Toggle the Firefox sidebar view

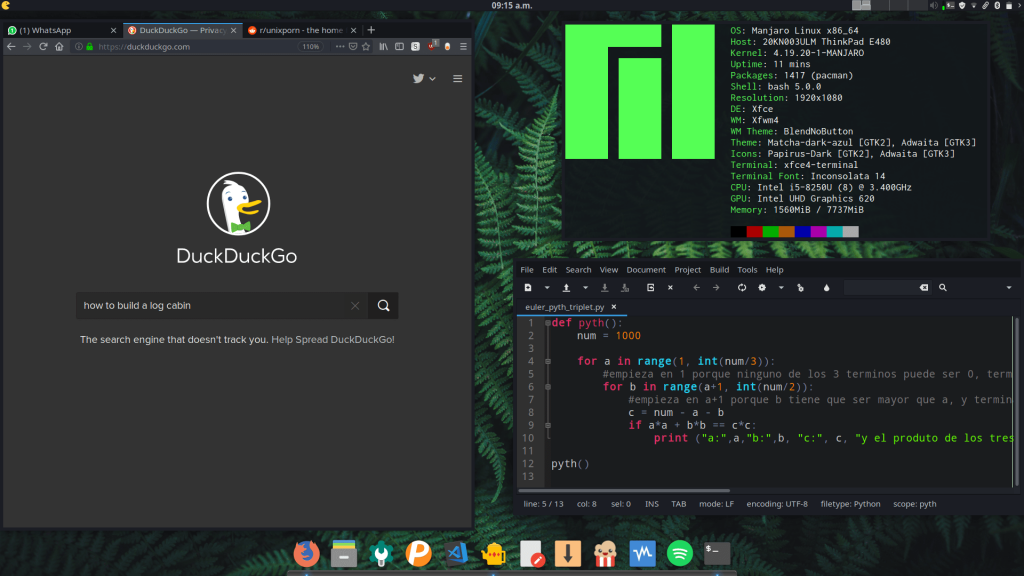[x=399, y=47]
